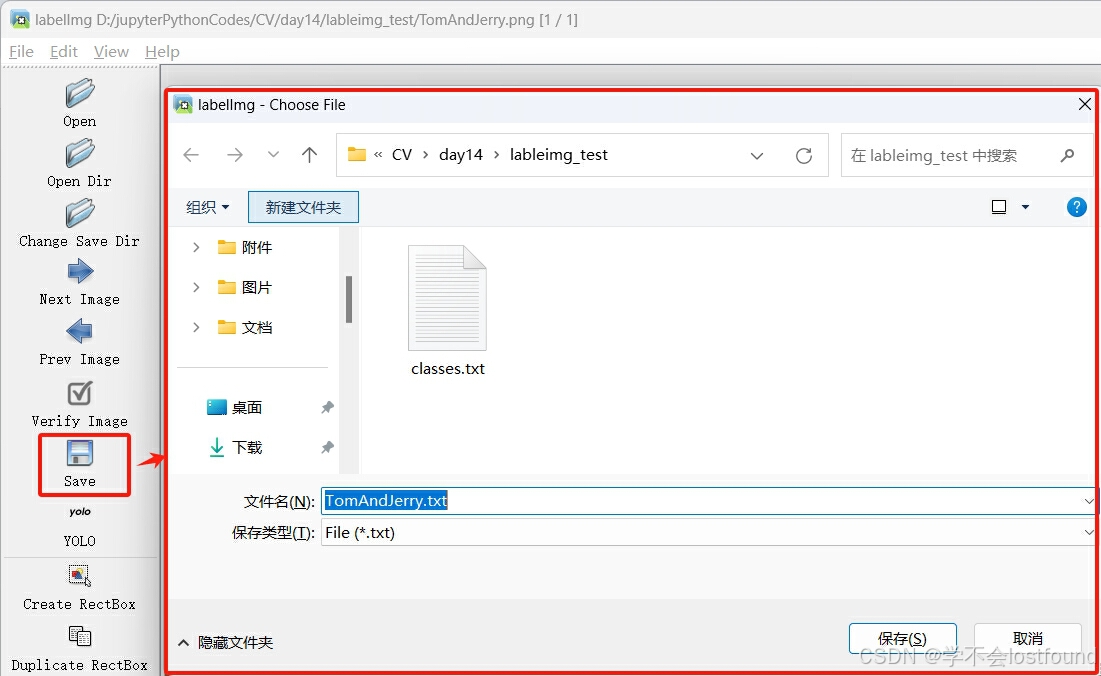
Task: Go to Prev Image with arrow icon
Action: (x=79, y=331)
